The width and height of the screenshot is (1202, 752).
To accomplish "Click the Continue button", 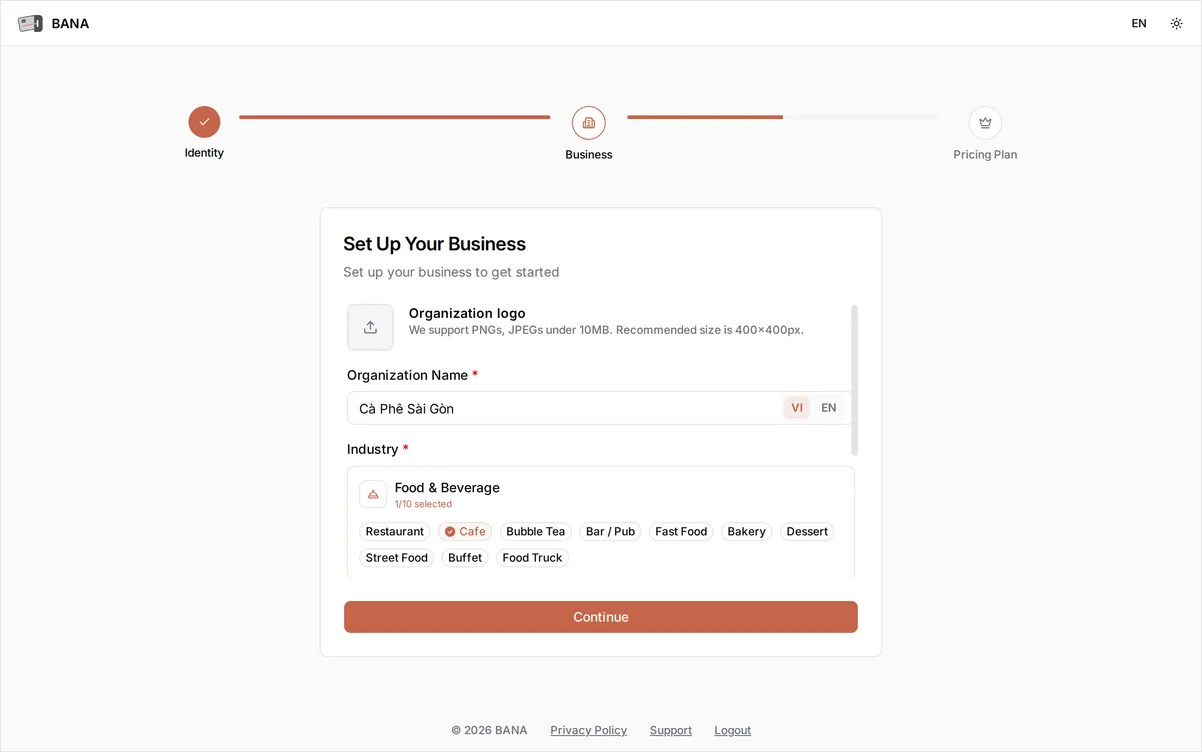I will tap(601, 617).
